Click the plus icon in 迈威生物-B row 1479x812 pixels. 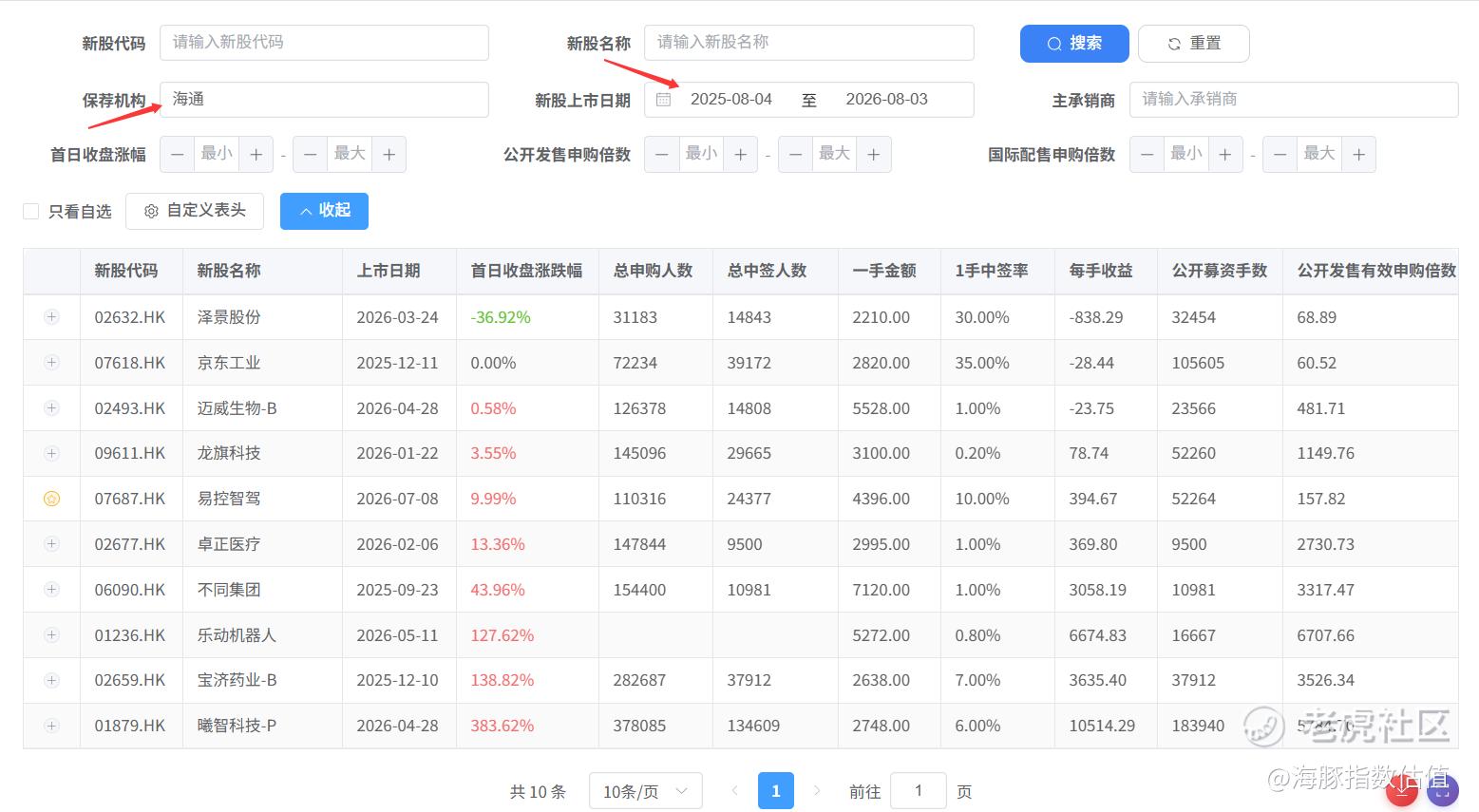point(51,408)
